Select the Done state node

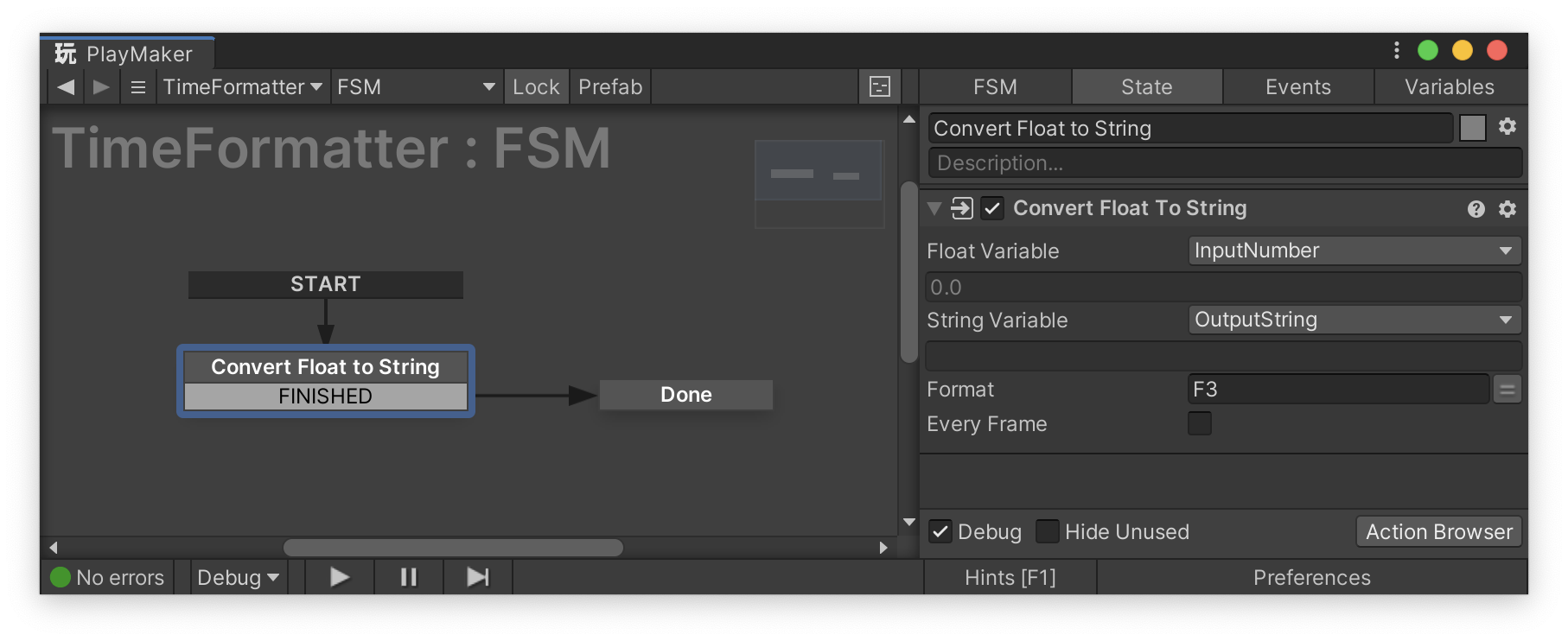(x=686, y=395)
